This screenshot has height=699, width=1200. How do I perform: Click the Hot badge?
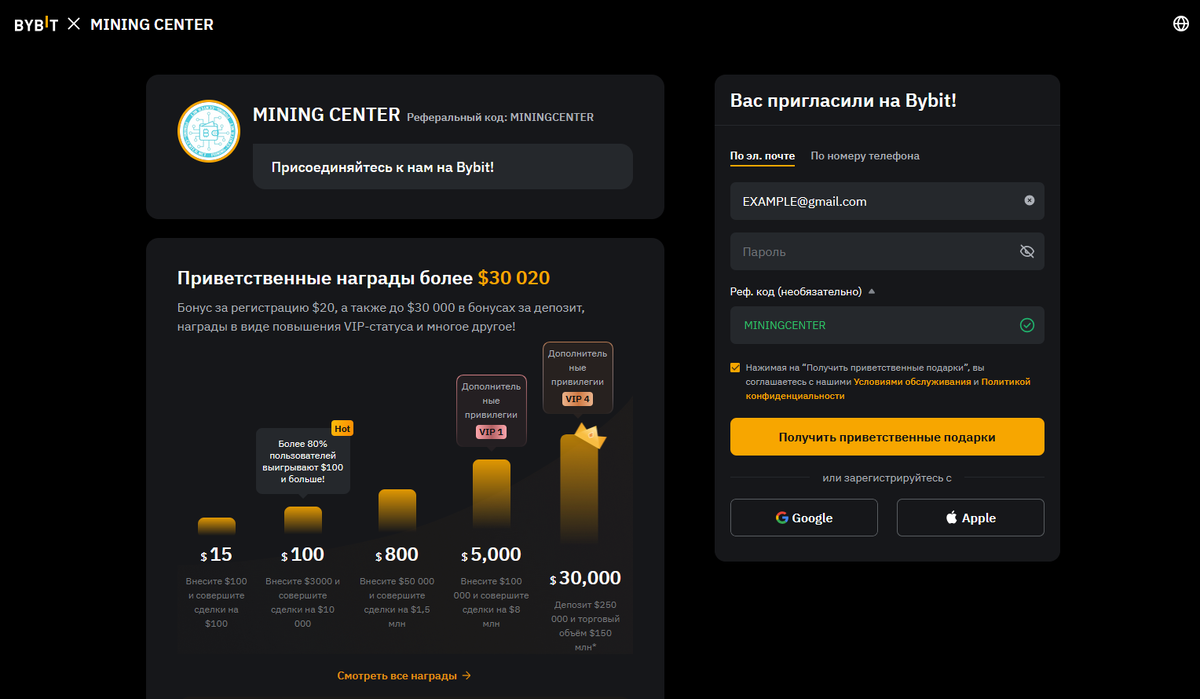(343, 429)
